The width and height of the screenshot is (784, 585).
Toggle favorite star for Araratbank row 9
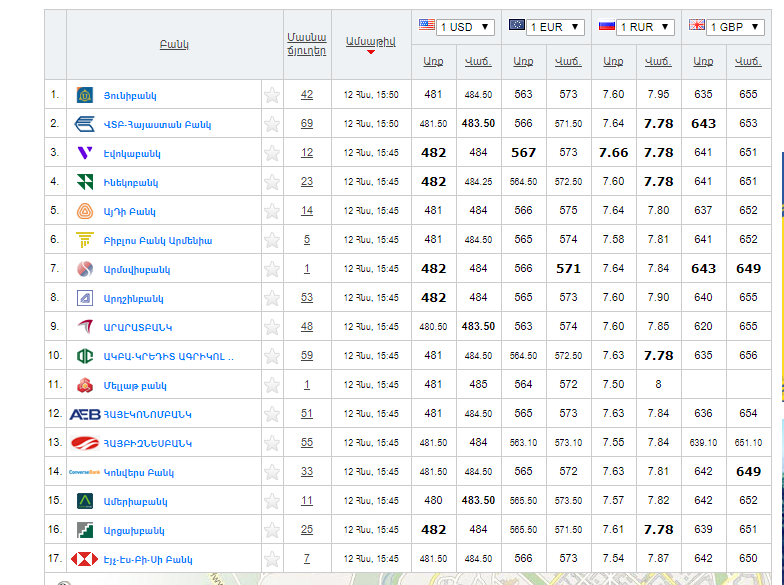coord(272,327)
